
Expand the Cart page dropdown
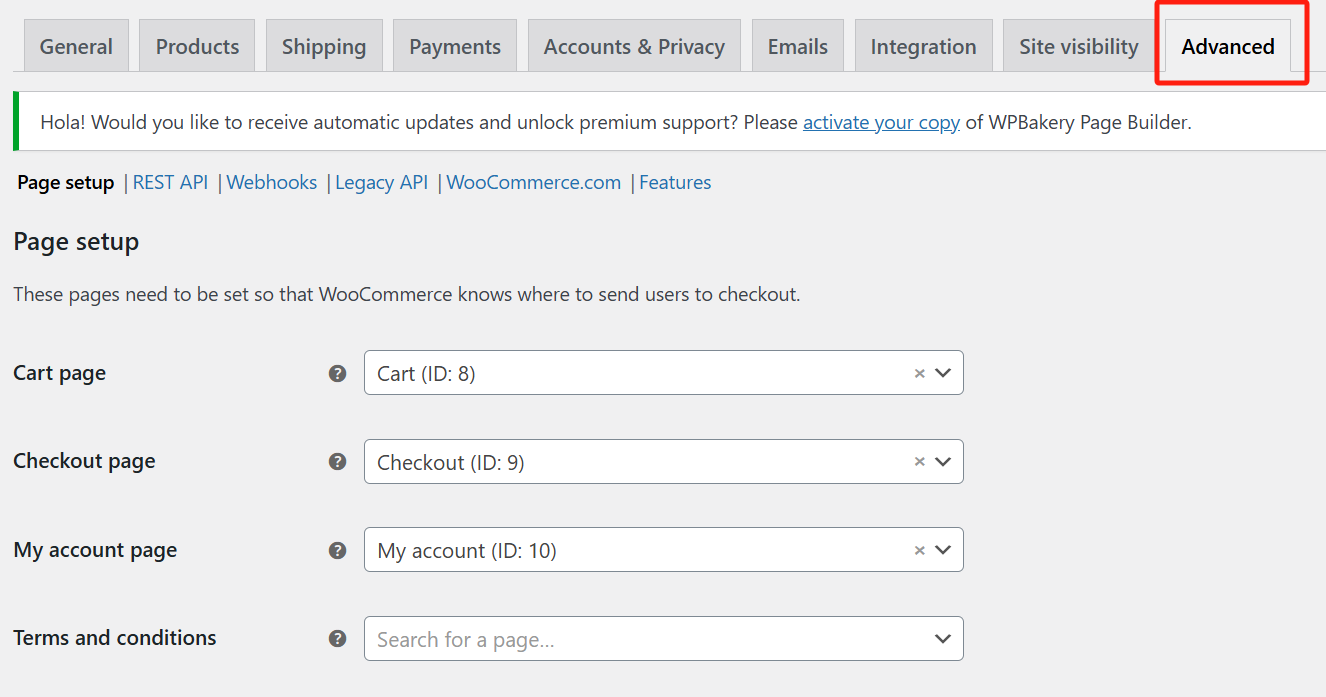942,373
